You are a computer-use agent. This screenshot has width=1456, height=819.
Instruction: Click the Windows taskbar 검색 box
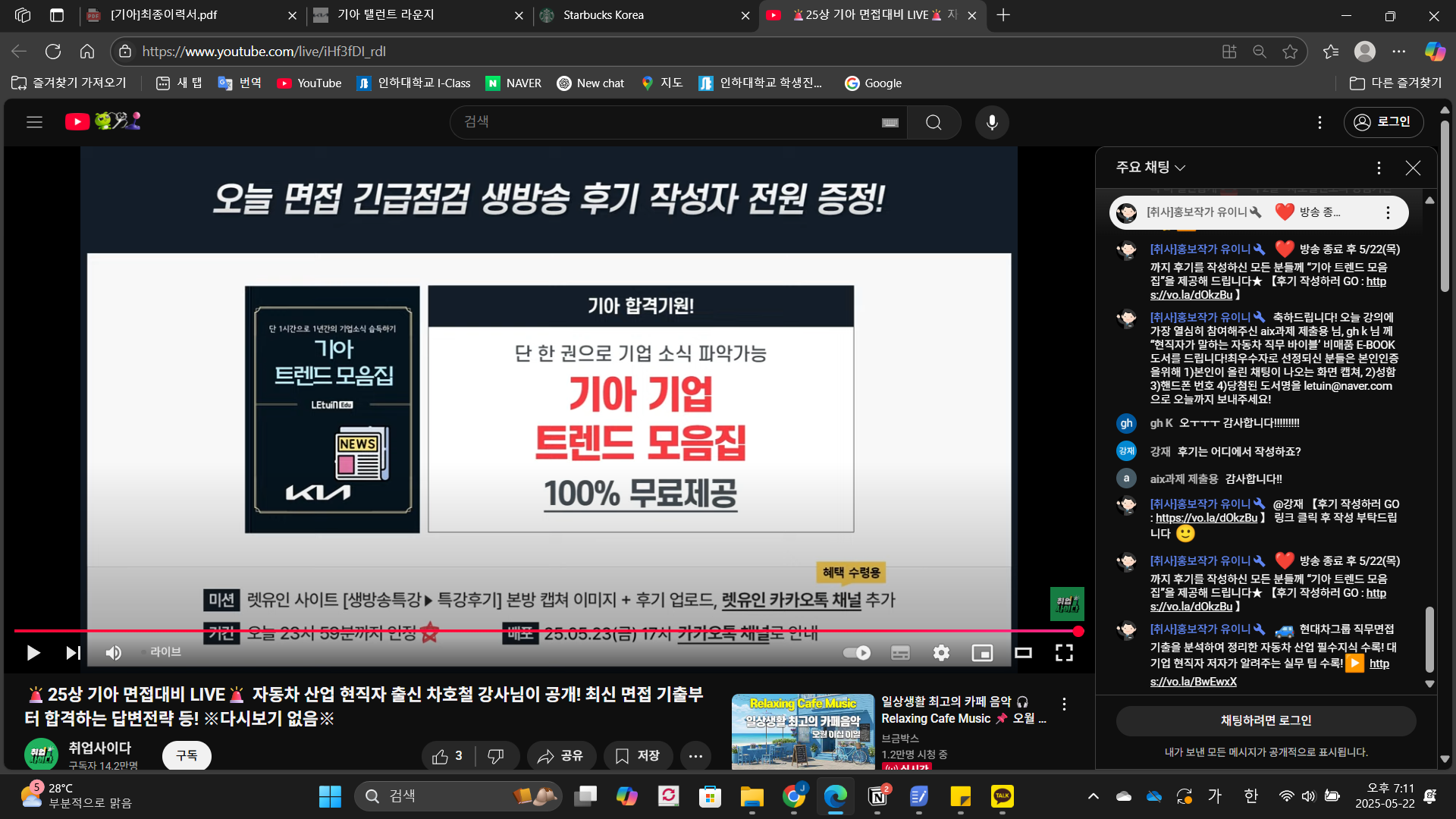point(458,796)
